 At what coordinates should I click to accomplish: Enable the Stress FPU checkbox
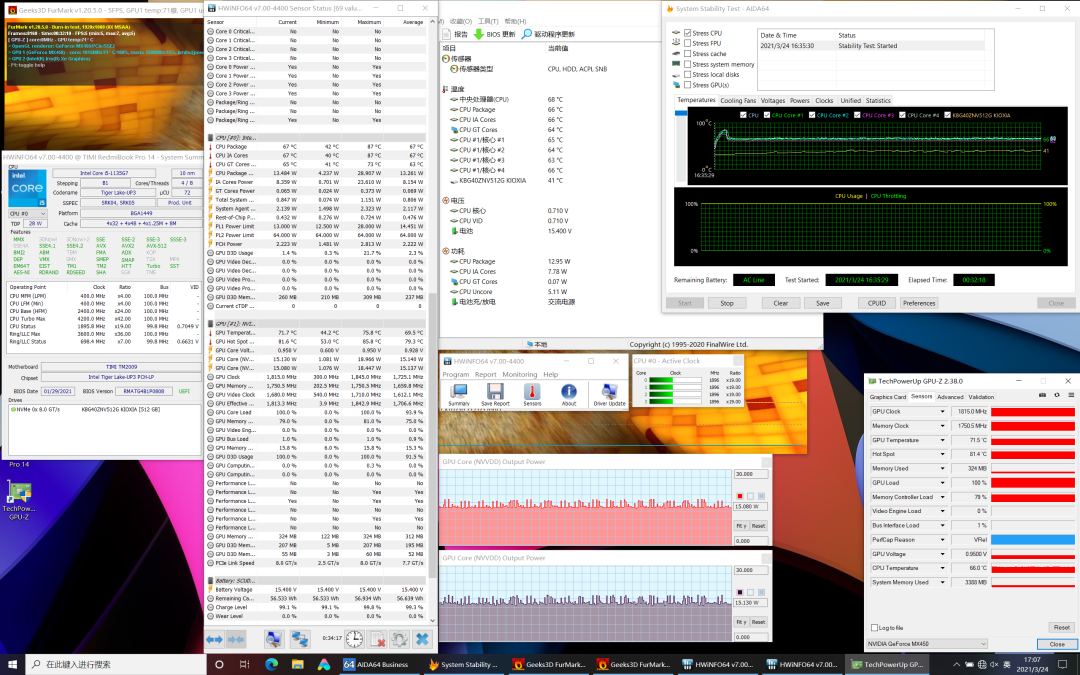click(x=688, y=44)
